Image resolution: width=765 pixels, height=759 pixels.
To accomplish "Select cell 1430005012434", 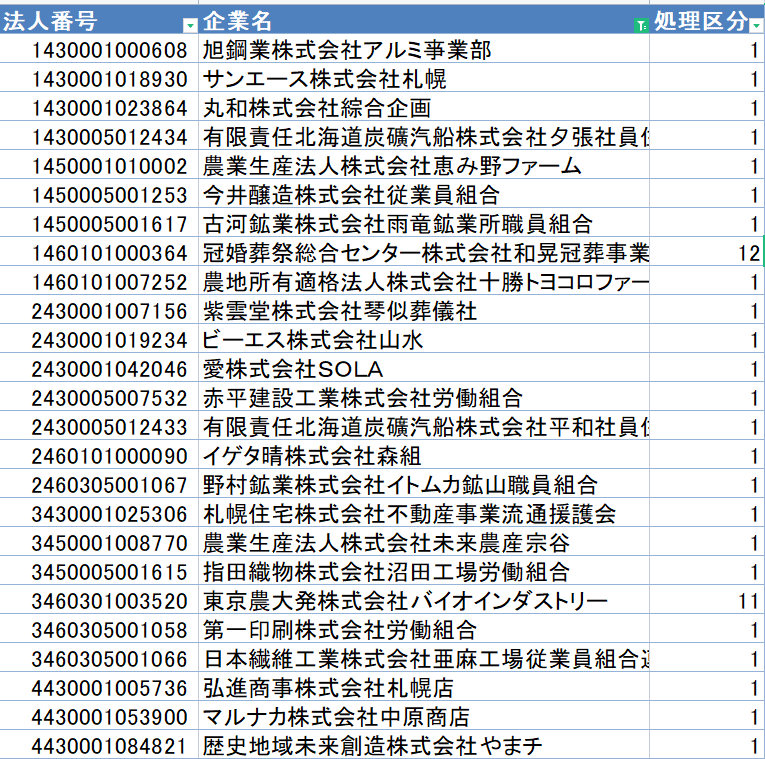I will pyautogui.click(x=99, y=136).
